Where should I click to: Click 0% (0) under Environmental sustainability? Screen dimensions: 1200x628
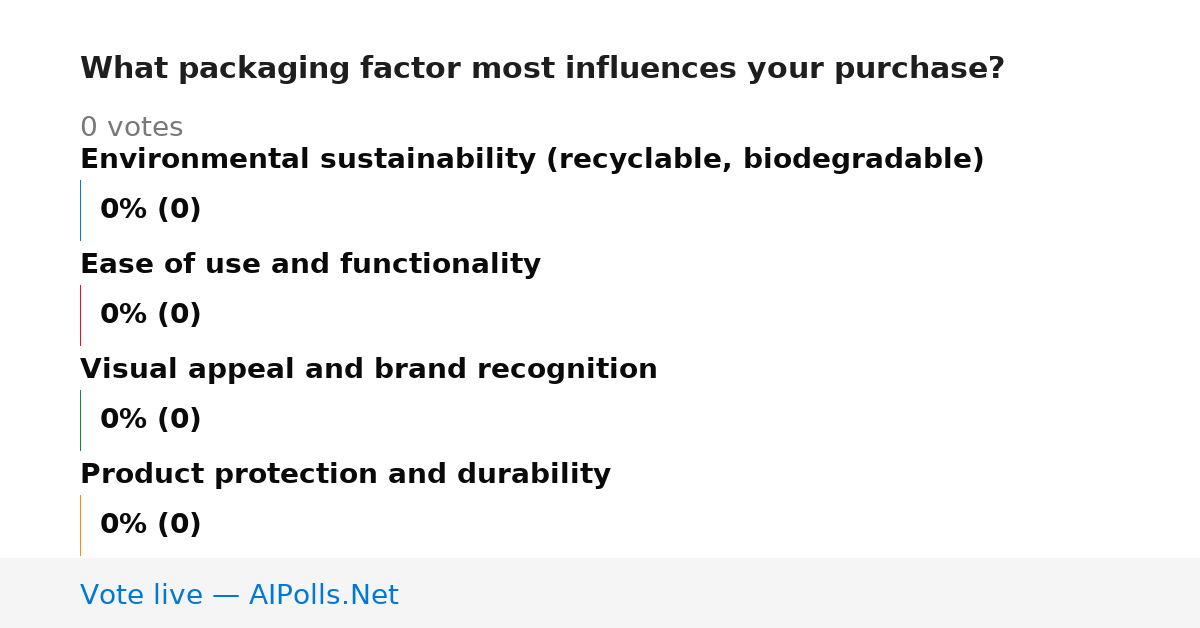tap(151, 210)
